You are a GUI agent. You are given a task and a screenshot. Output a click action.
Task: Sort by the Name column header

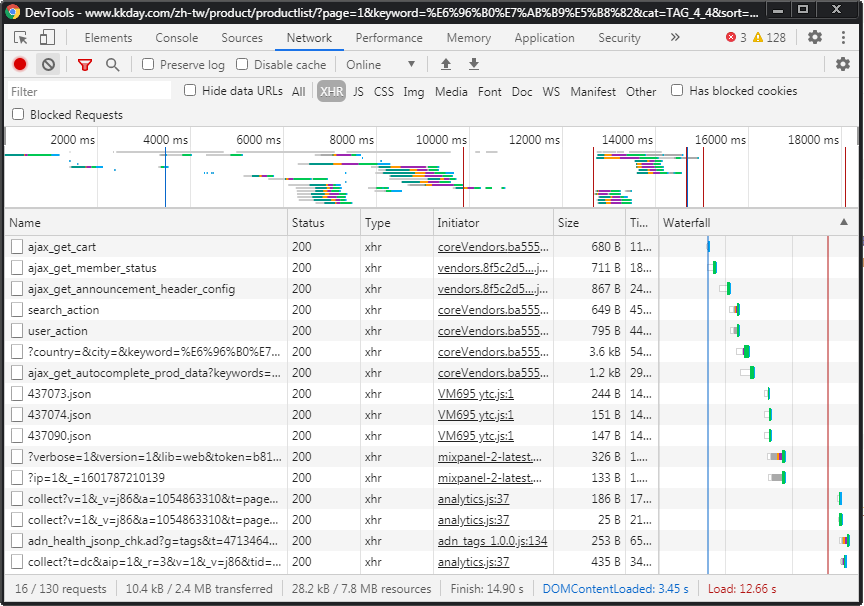pos(147,223)
